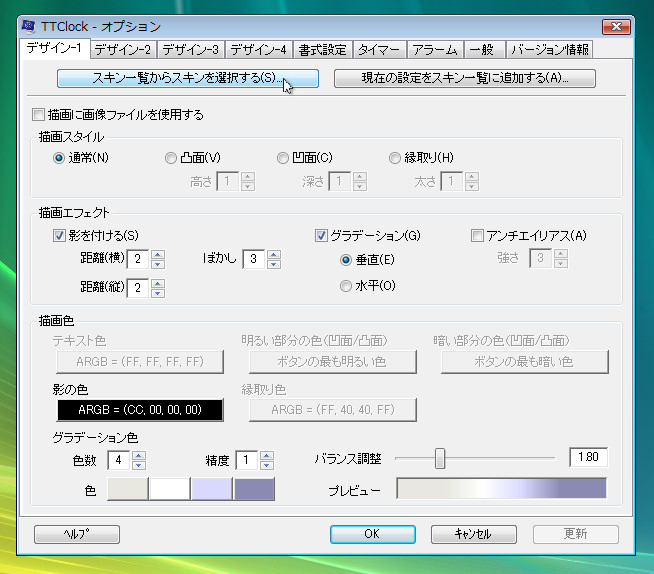Open the 書式設定 tab
The image size is (654, 574).
pos(322,50)
